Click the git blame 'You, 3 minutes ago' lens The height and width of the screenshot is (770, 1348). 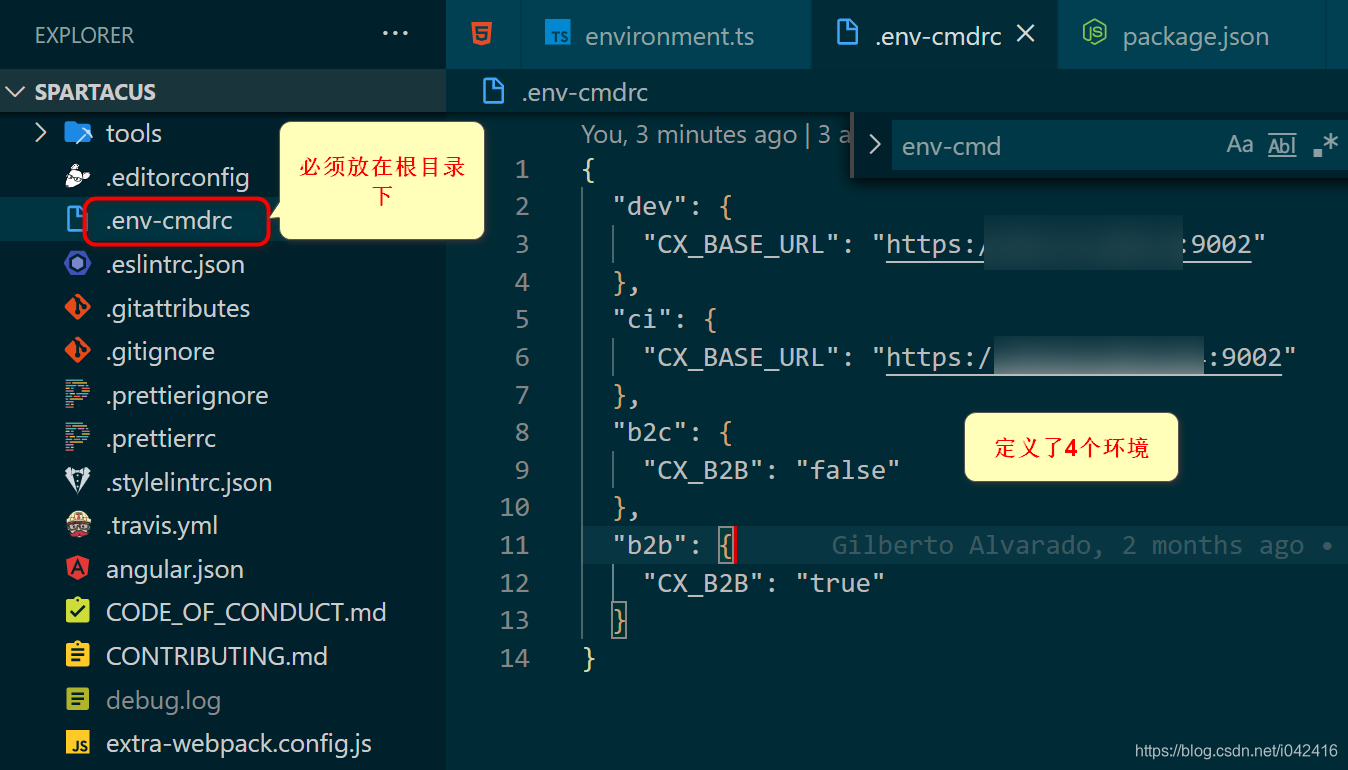(689, 134)
